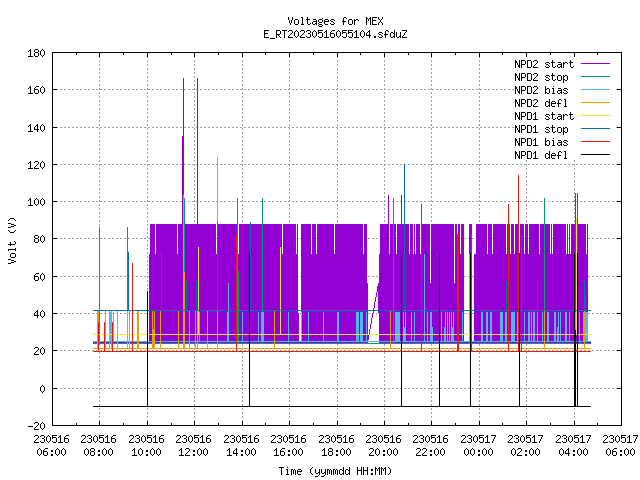Image resolution: width=640 pixels, height=480 pixels.
Task: Click the 'NPD2 start' legend label
Action: tap(544, 64)
